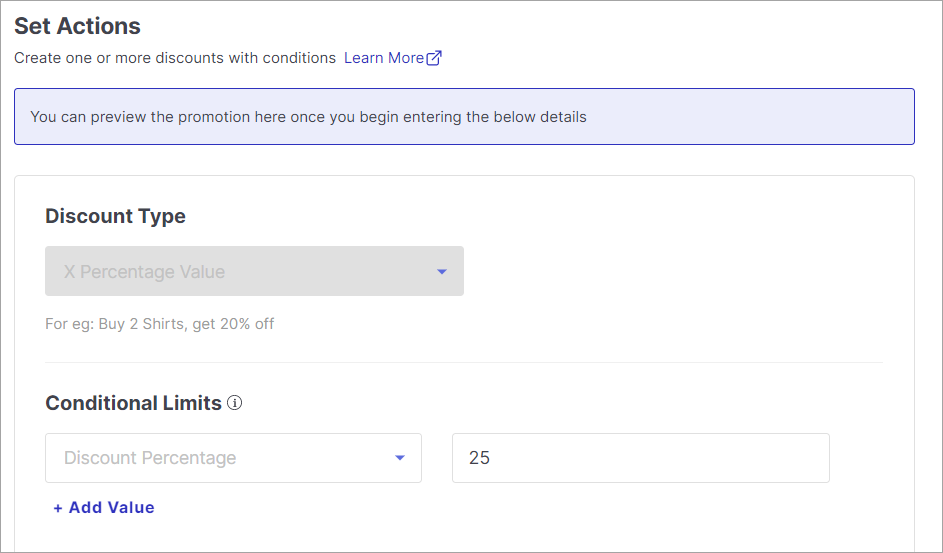Click the info icon next to Conditional Limits
This screenshot has width=943, height=553.
pyautogui.click(x=235, y=403)
